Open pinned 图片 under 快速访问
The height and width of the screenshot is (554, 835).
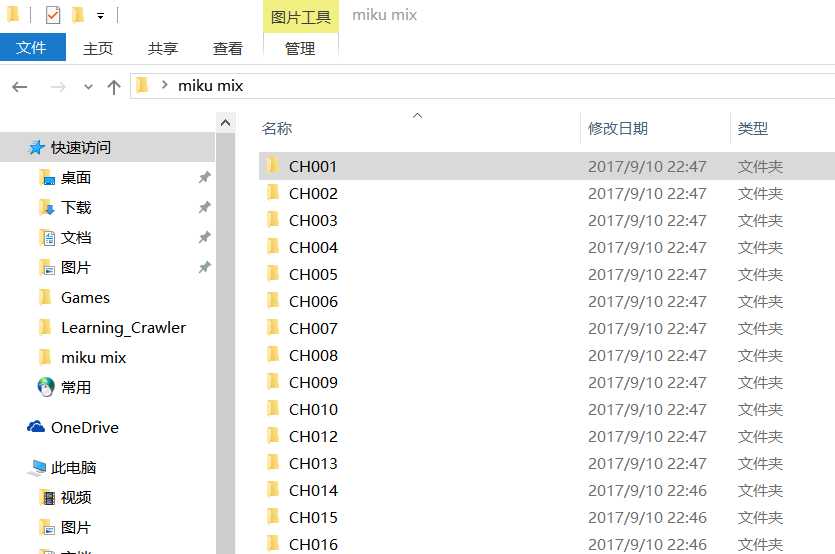(x=76, y=267)
